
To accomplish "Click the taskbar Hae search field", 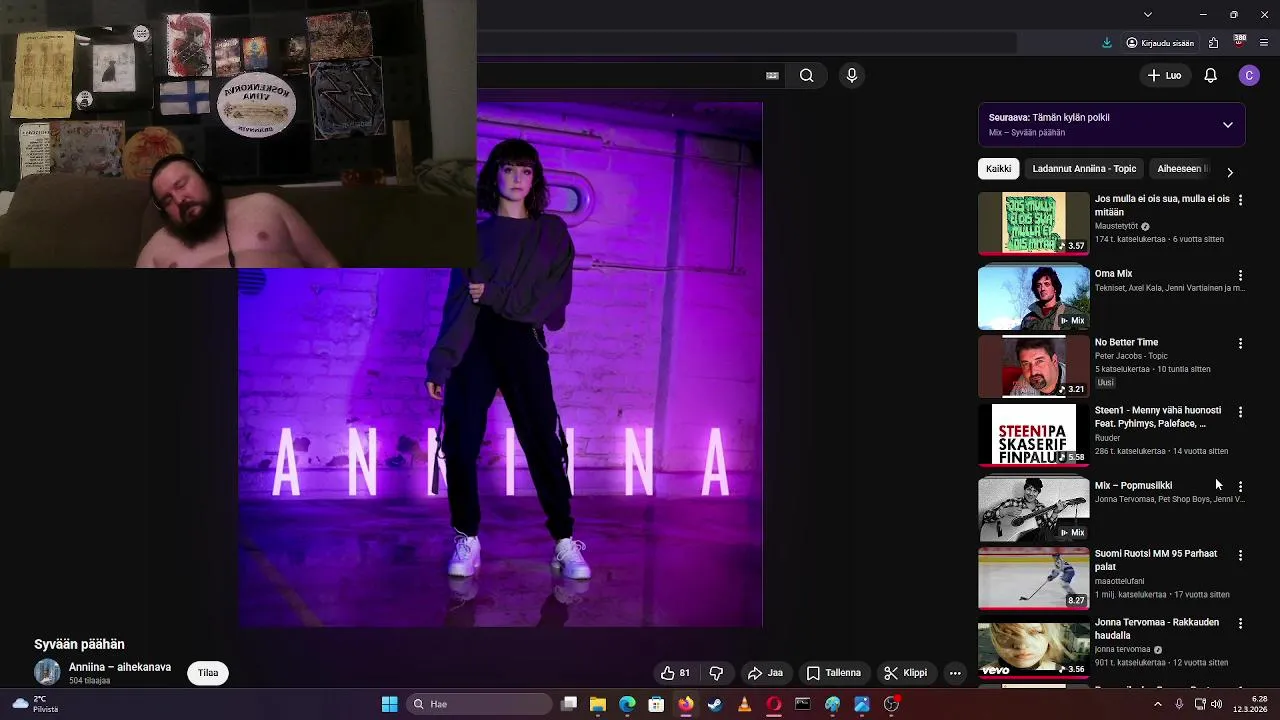I will (x=480, y=704).
